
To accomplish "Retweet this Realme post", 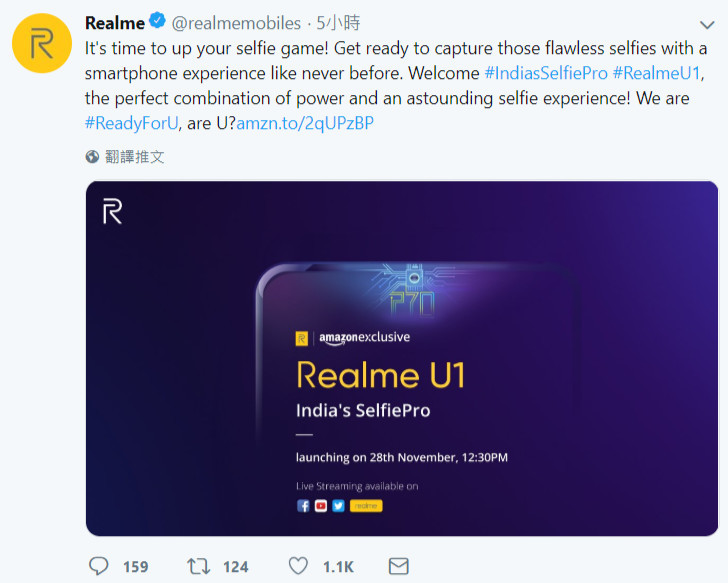I will (199, 566).
